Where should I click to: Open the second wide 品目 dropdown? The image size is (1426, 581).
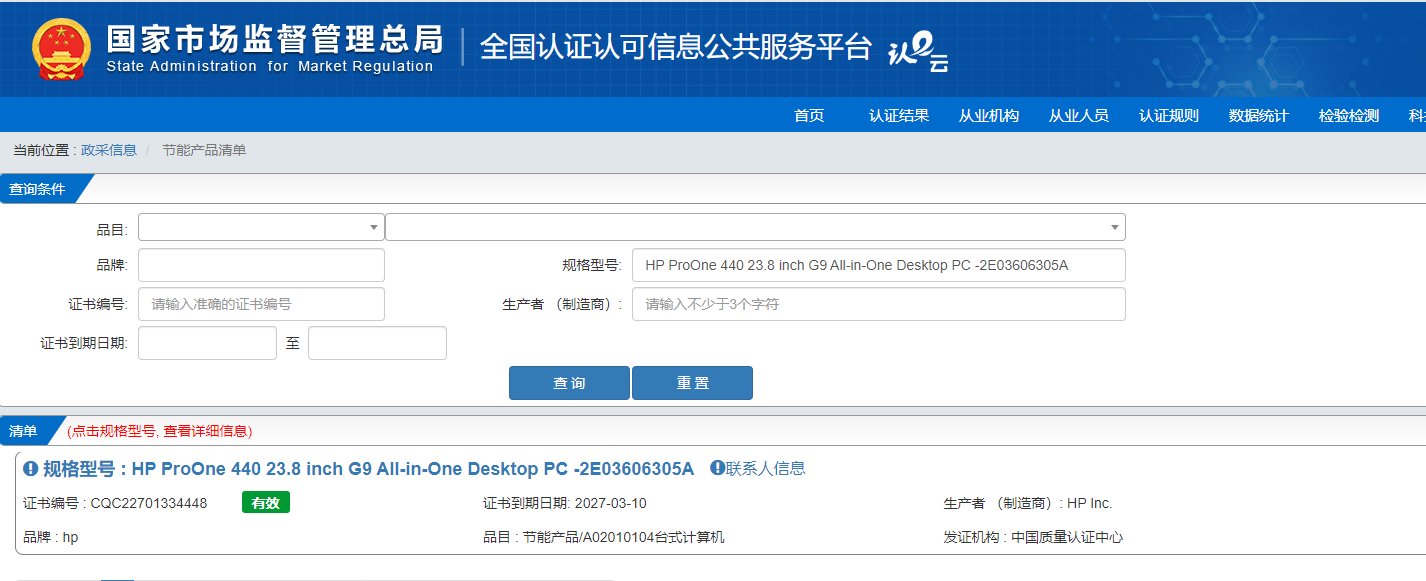pos(755,227)
